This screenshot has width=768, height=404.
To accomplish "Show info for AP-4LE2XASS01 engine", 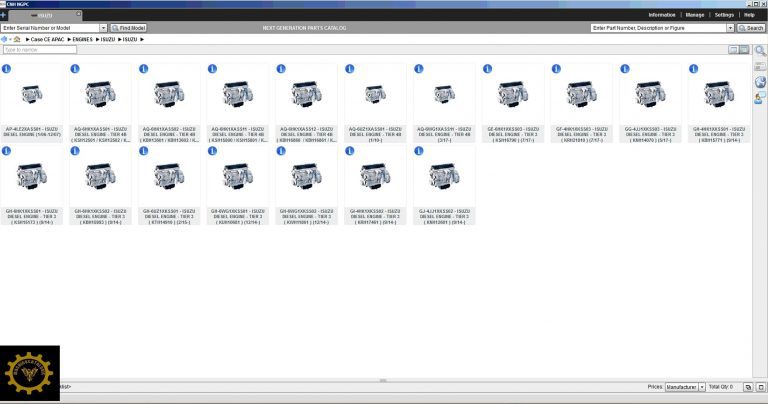I will (x=6, y=69).
